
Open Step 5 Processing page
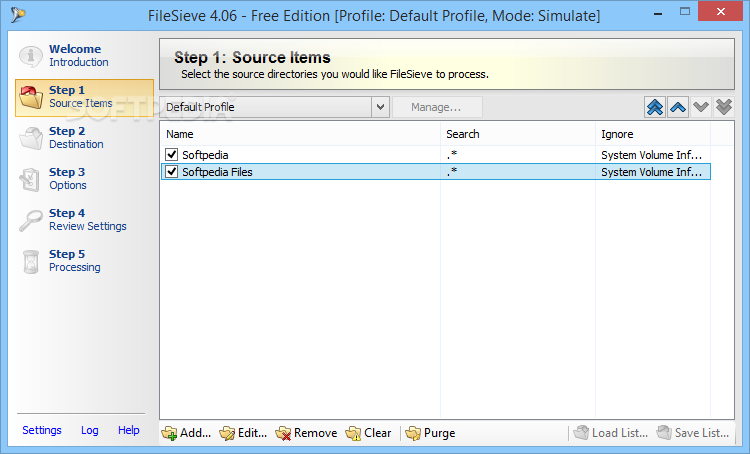click(x=74, y=260)
